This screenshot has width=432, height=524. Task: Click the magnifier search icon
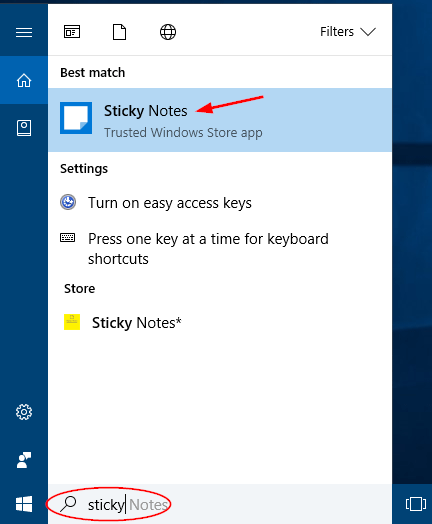[68, 504]
